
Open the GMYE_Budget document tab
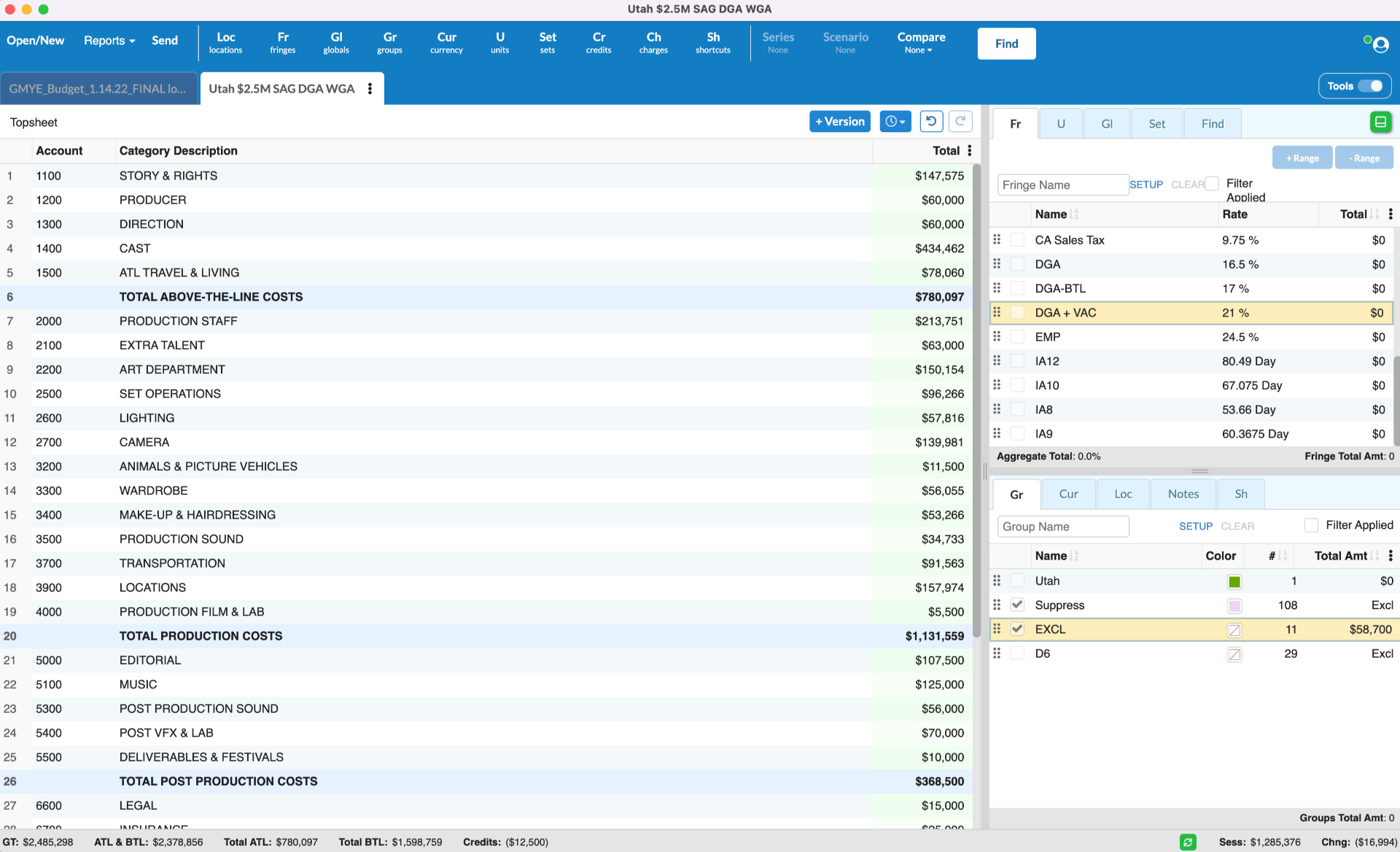pos(98,89)
